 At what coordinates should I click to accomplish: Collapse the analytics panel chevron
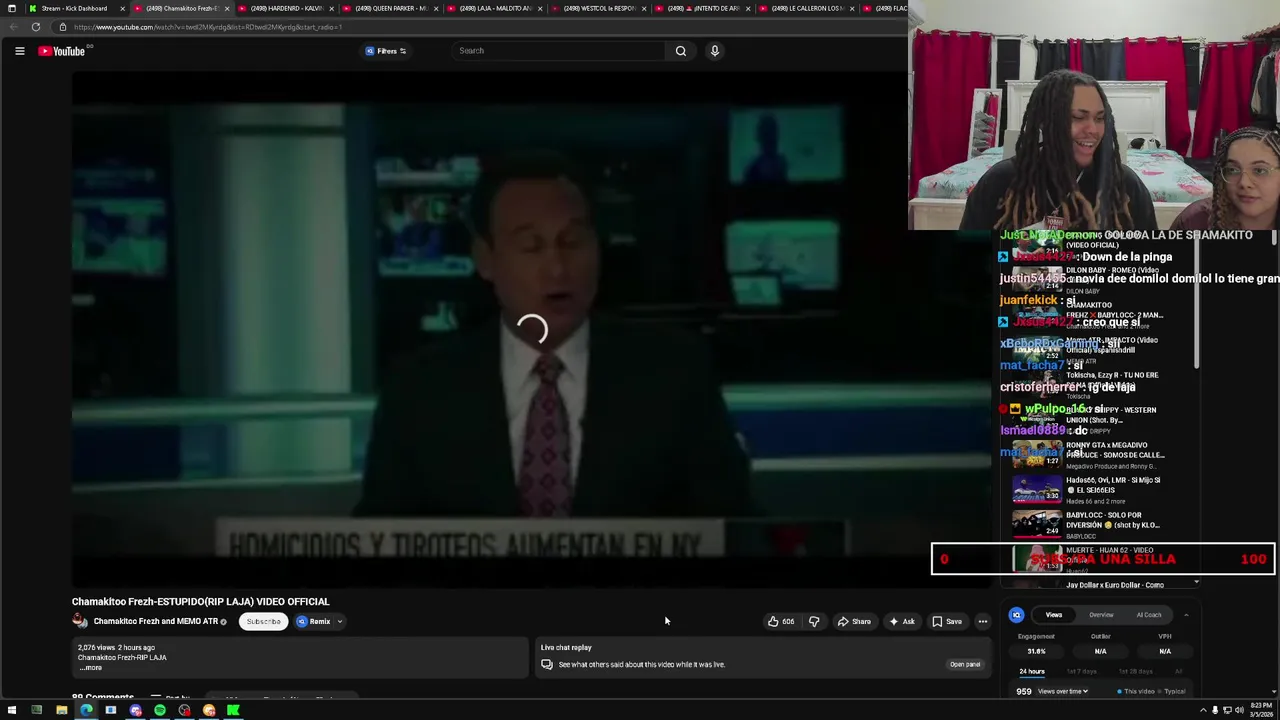click(x=1186, y=615)
